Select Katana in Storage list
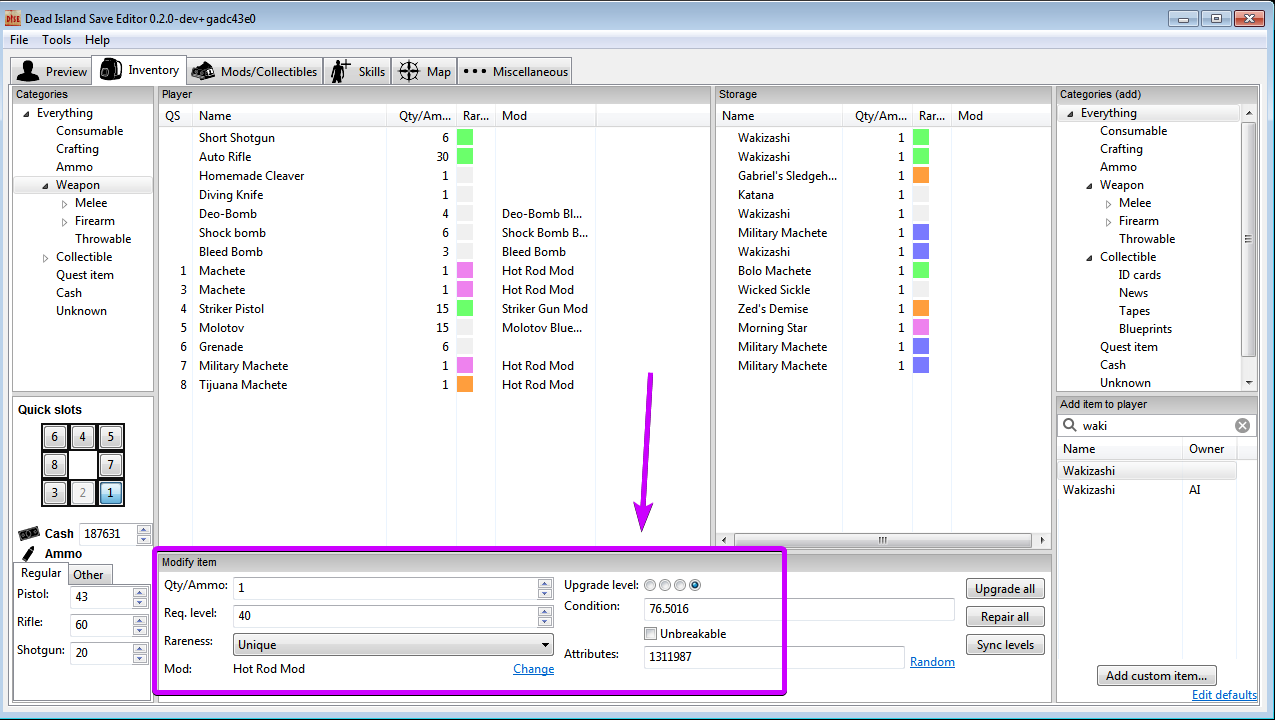Screen dimensions: 1275x720 (x=883, y=195)
